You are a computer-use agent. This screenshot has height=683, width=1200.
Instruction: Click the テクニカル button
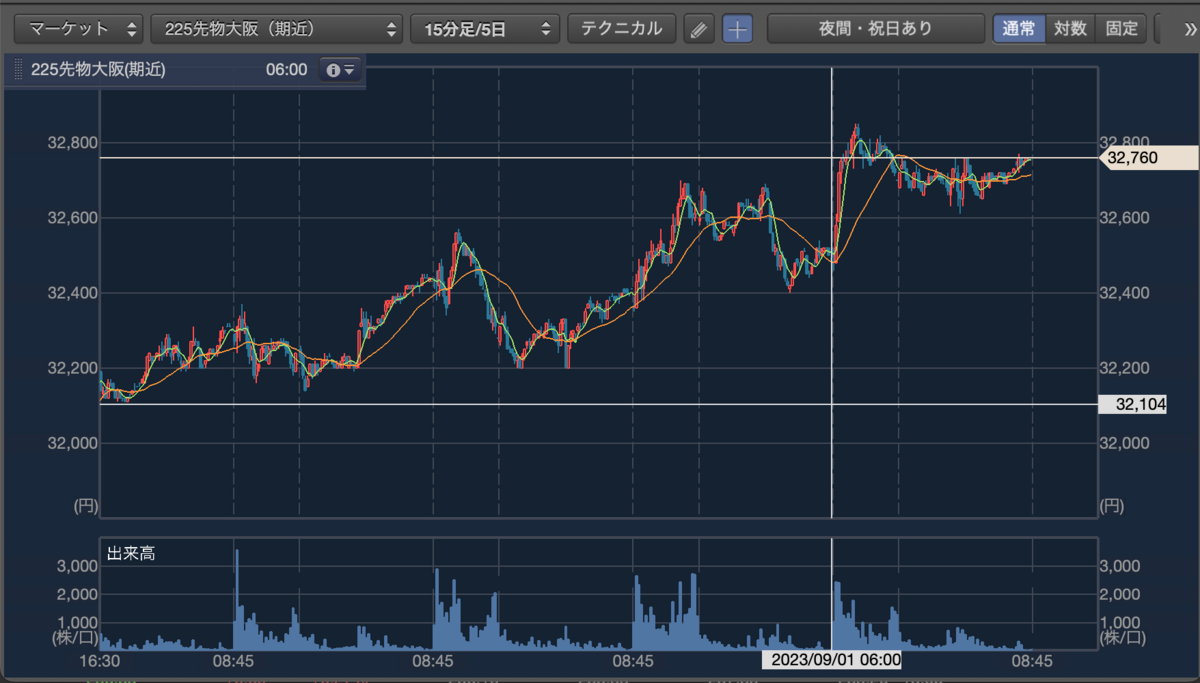[621, 28]
